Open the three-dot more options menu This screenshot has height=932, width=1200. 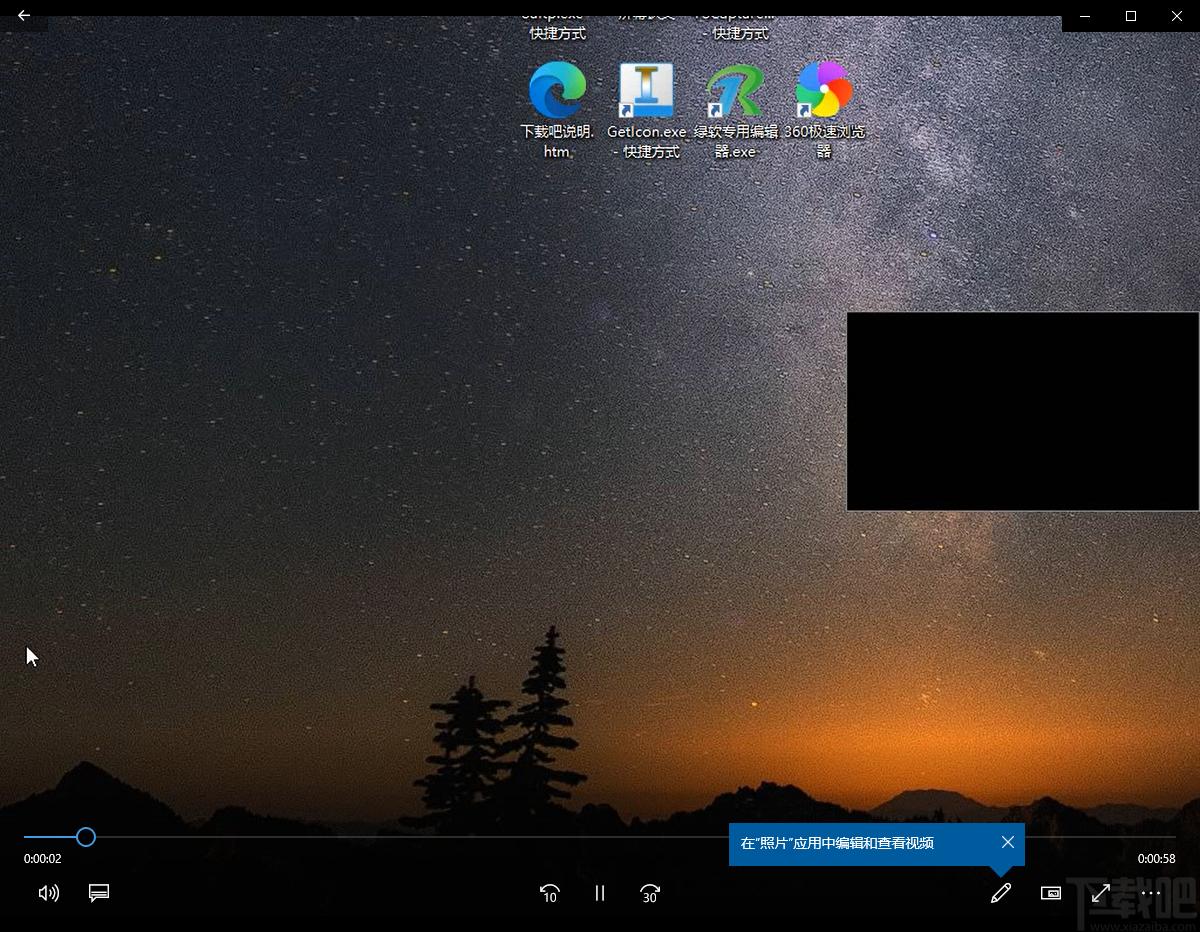[1151, 893]
